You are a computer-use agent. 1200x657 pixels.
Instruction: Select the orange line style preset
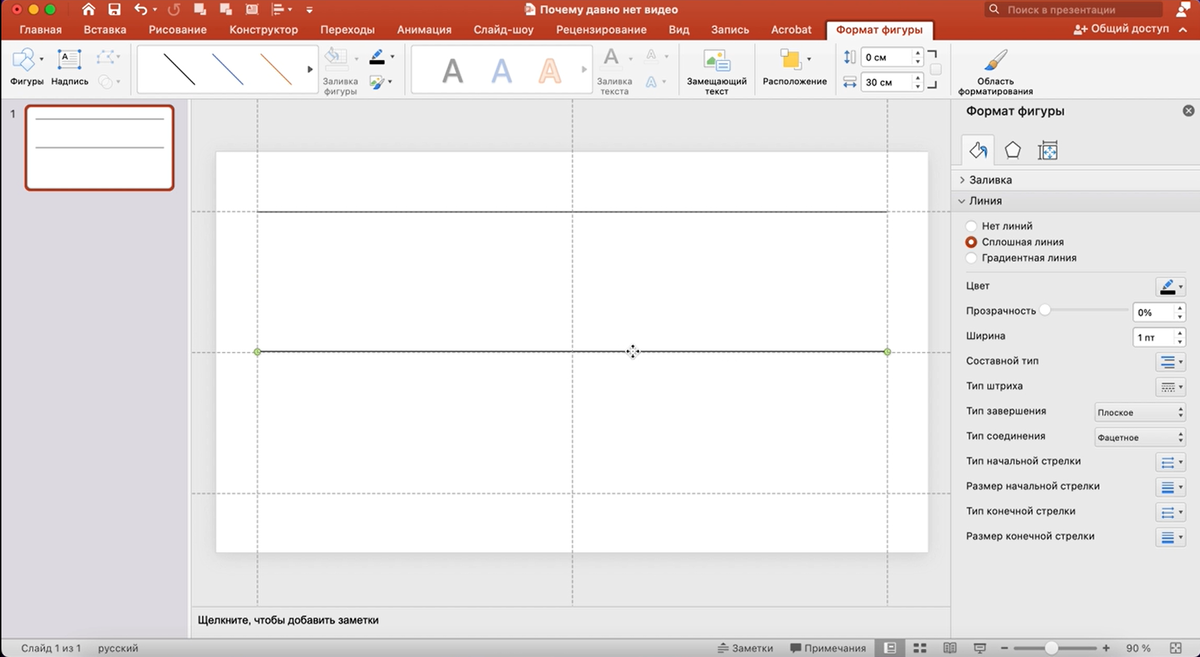click(x=276, y=68)
